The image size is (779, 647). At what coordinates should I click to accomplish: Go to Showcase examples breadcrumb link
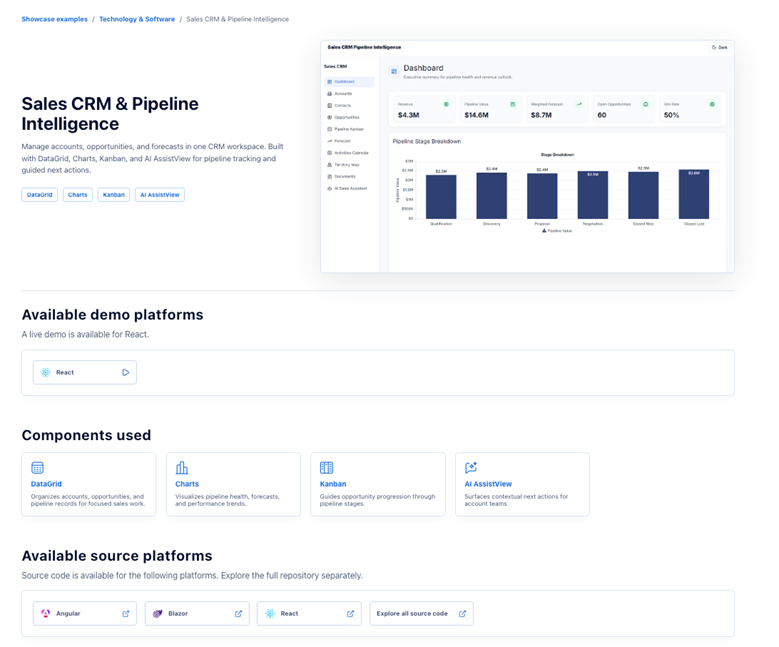point(54,19)
